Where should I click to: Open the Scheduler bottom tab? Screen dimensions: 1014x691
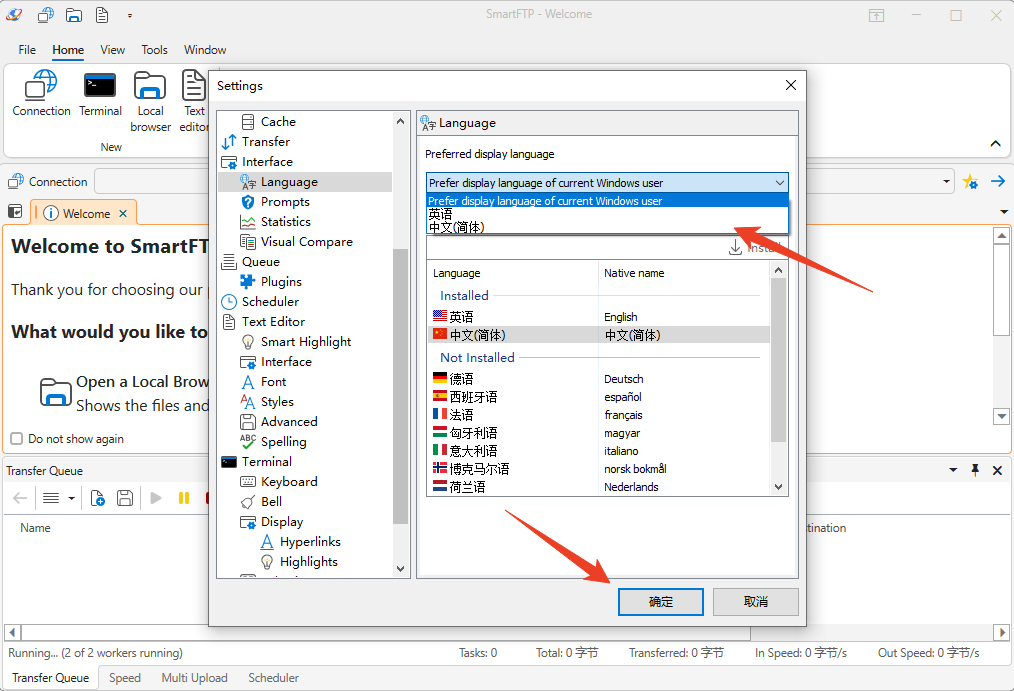tap(274, 677)
